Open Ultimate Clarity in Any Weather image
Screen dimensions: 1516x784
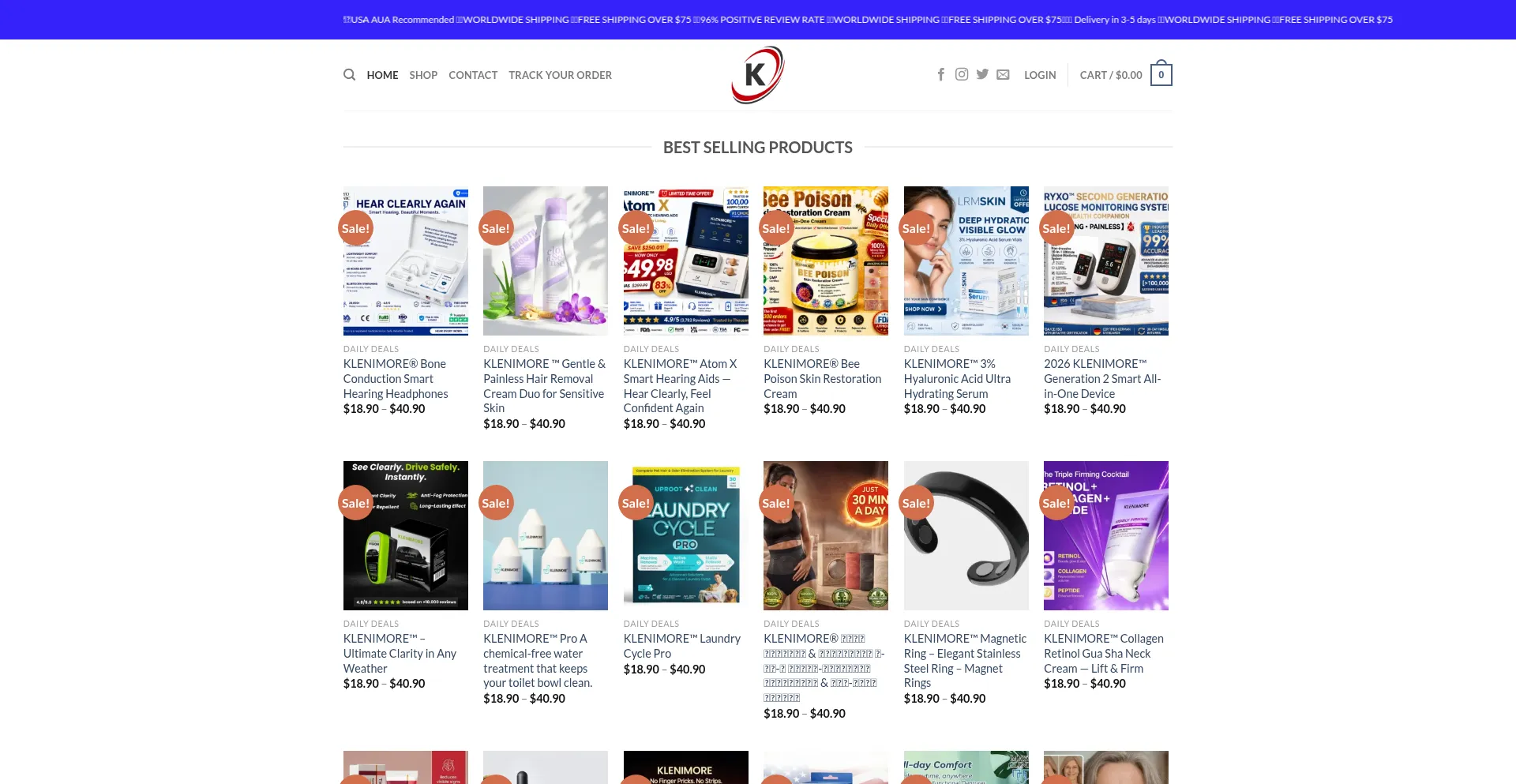405,535
